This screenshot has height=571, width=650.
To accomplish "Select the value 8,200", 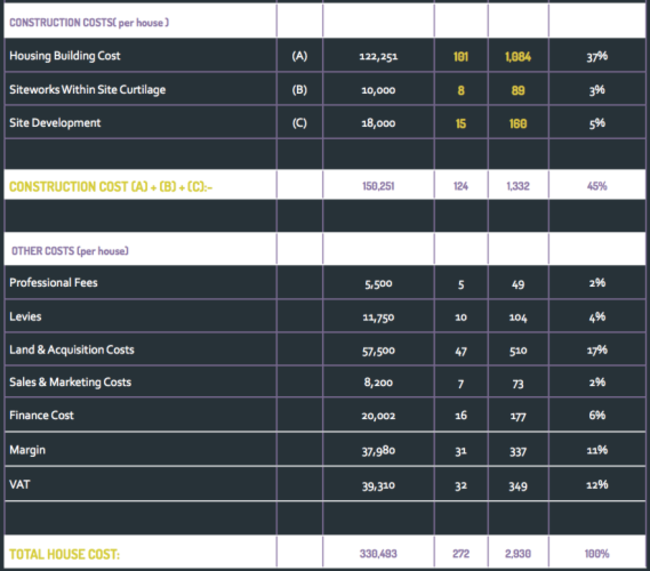I will point(378,382).
